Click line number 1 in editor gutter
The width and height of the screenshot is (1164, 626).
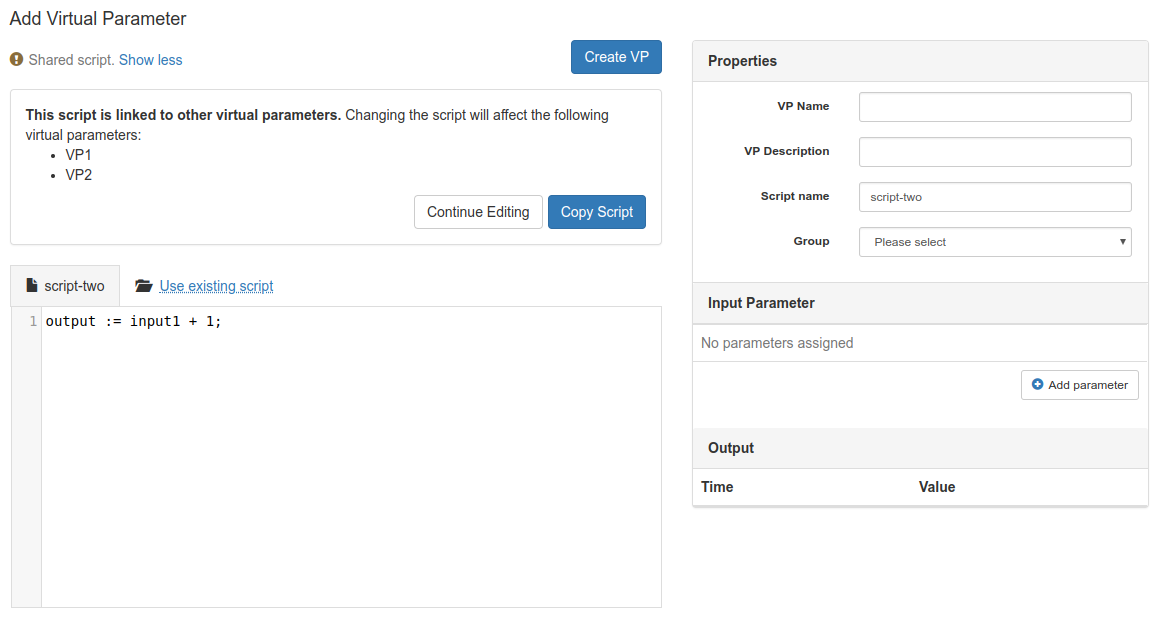pyautogui.click(x=33, y=322)
